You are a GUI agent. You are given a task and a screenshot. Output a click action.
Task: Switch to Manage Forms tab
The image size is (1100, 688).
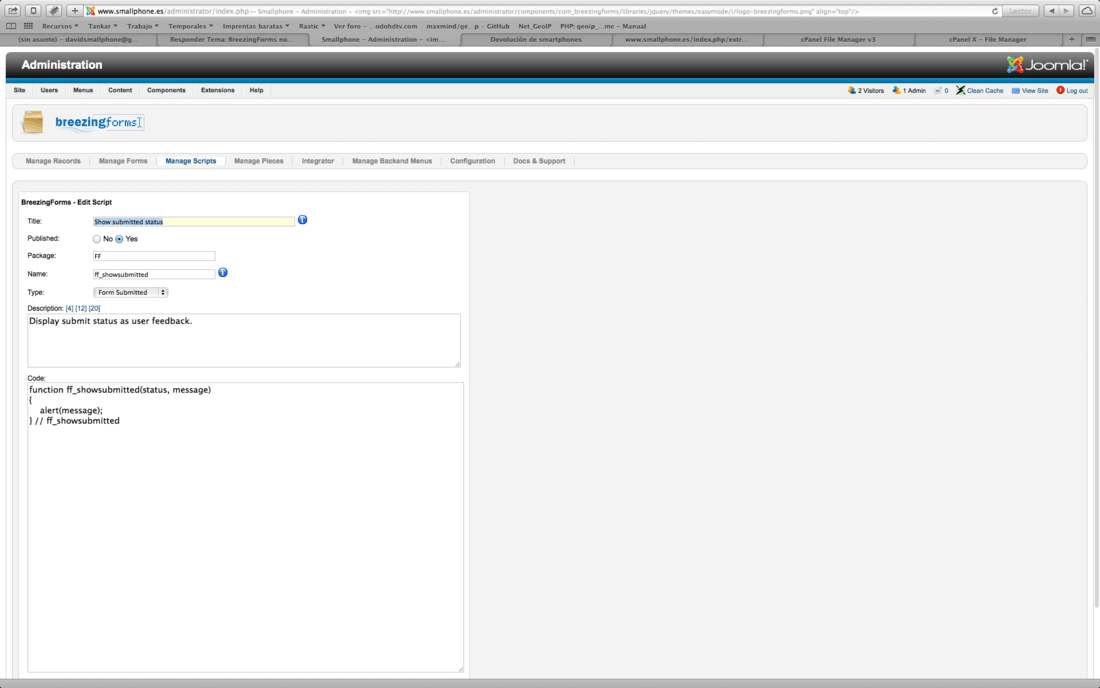point(123,161)
